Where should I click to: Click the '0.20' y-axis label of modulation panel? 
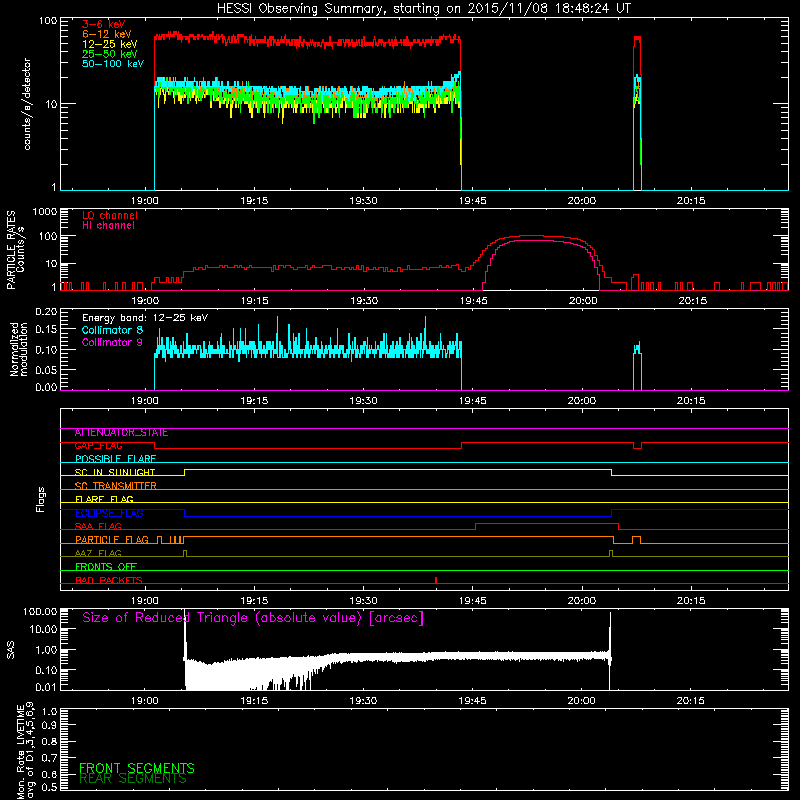click(x=46, y=312)
